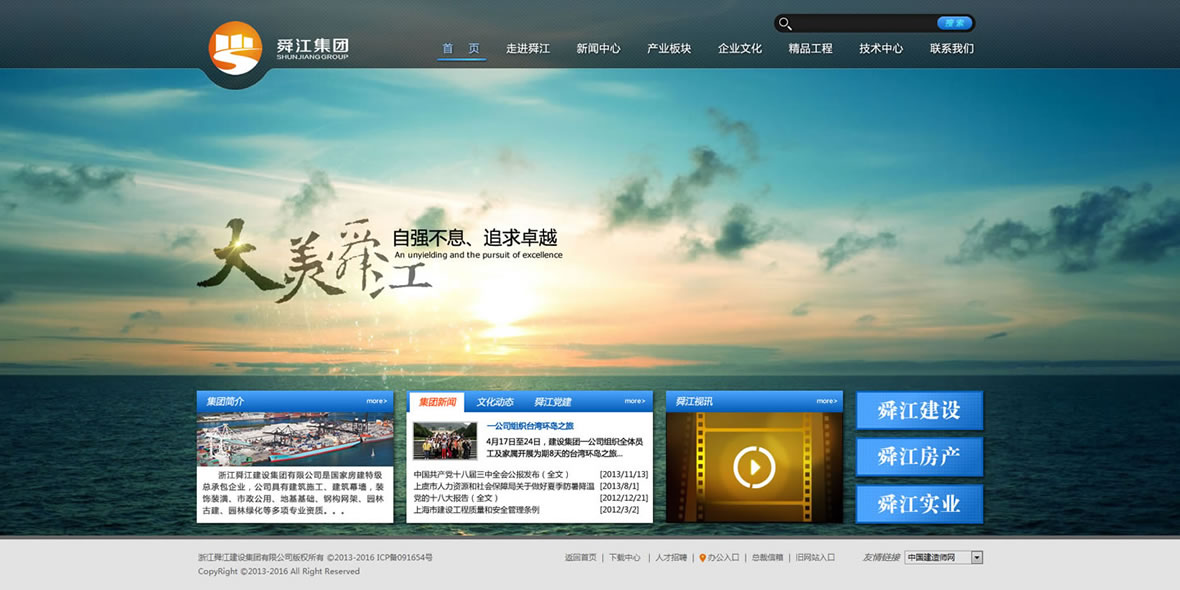This screenshot has height=590, width=1180.
Task: Select the 集团新闻 tab
Action: (437, 402)
